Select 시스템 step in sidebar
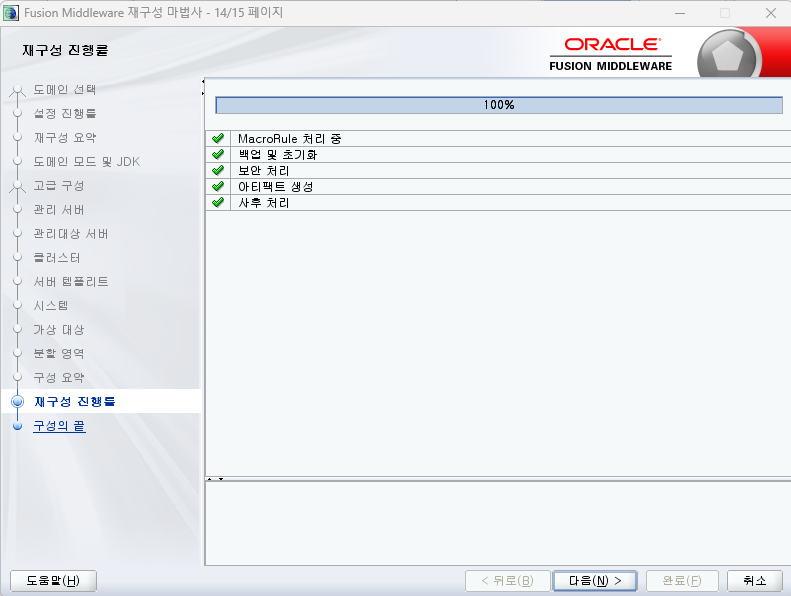The width and height of the screenshot is (791, 596). [x=50, y=306]
